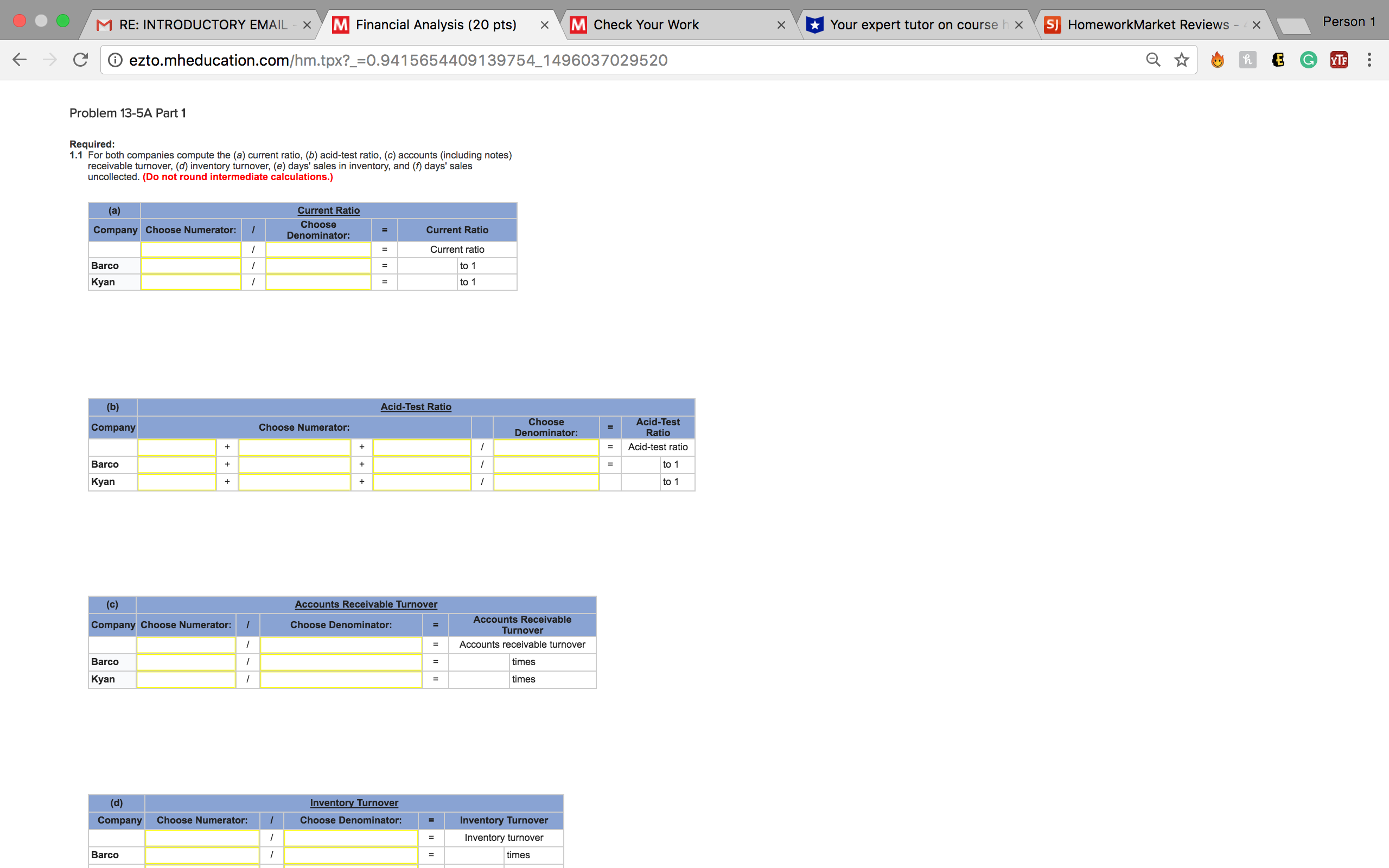The width and height of the screenshot is (1389, 868).
Task: Reload the page
Action: click(x=80, y=60)
